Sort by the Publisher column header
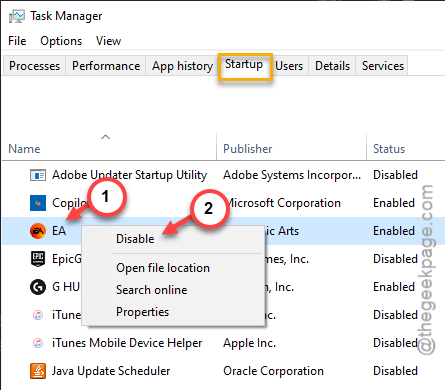The image size is (445, 390). click(x=248, y=149)
